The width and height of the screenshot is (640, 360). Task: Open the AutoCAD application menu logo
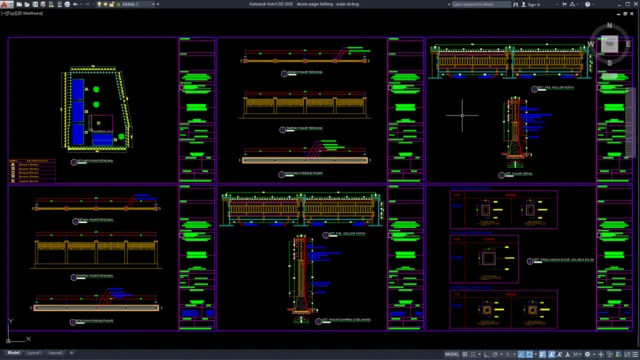(x=6, y=4)
